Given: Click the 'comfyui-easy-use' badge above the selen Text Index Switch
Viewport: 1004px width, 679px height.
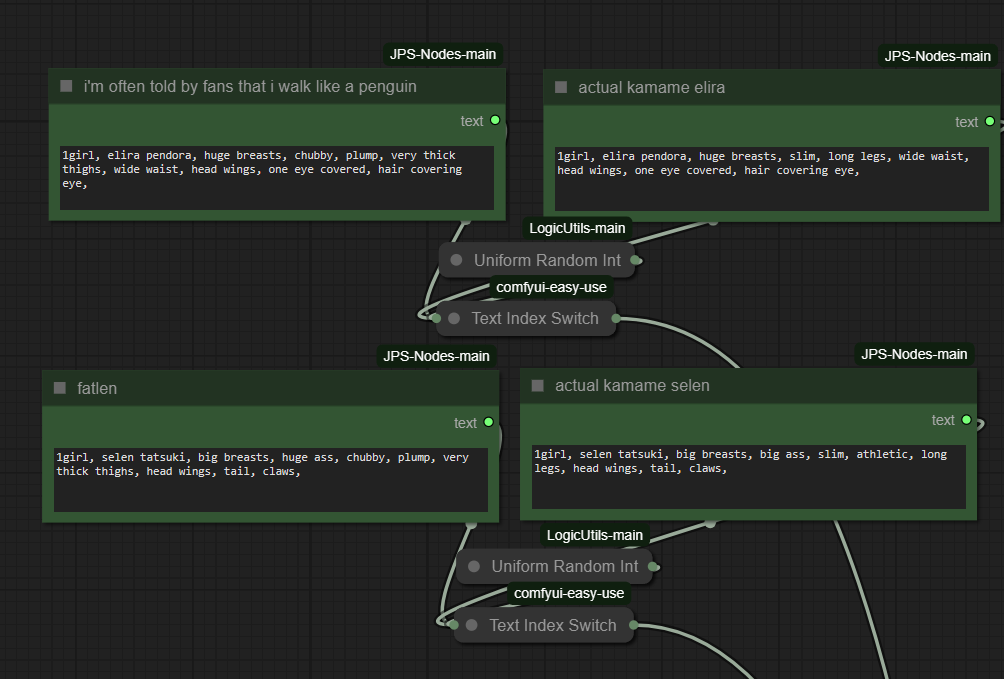Looking at the screenshot, I should [x=569, y=593].
